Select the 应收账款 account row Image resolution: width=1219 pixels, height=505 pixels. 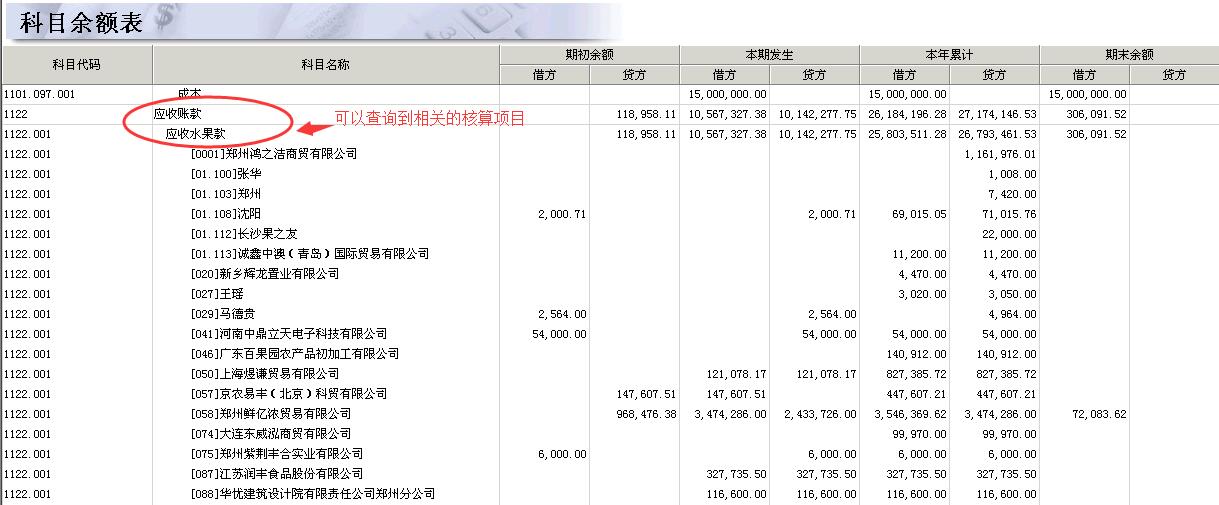tap(177, 114)
